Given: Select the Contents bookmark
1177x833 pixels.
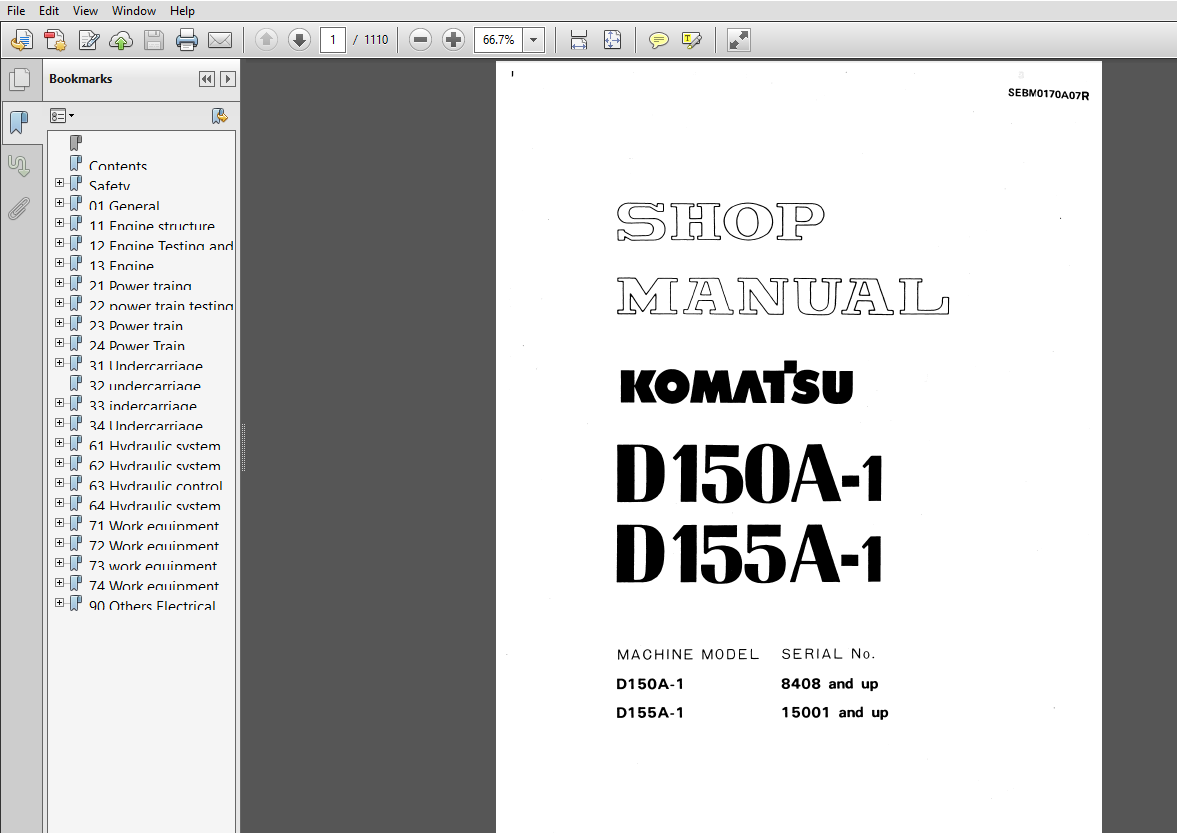Looking at the screenshot, I should tap(118, 165).
